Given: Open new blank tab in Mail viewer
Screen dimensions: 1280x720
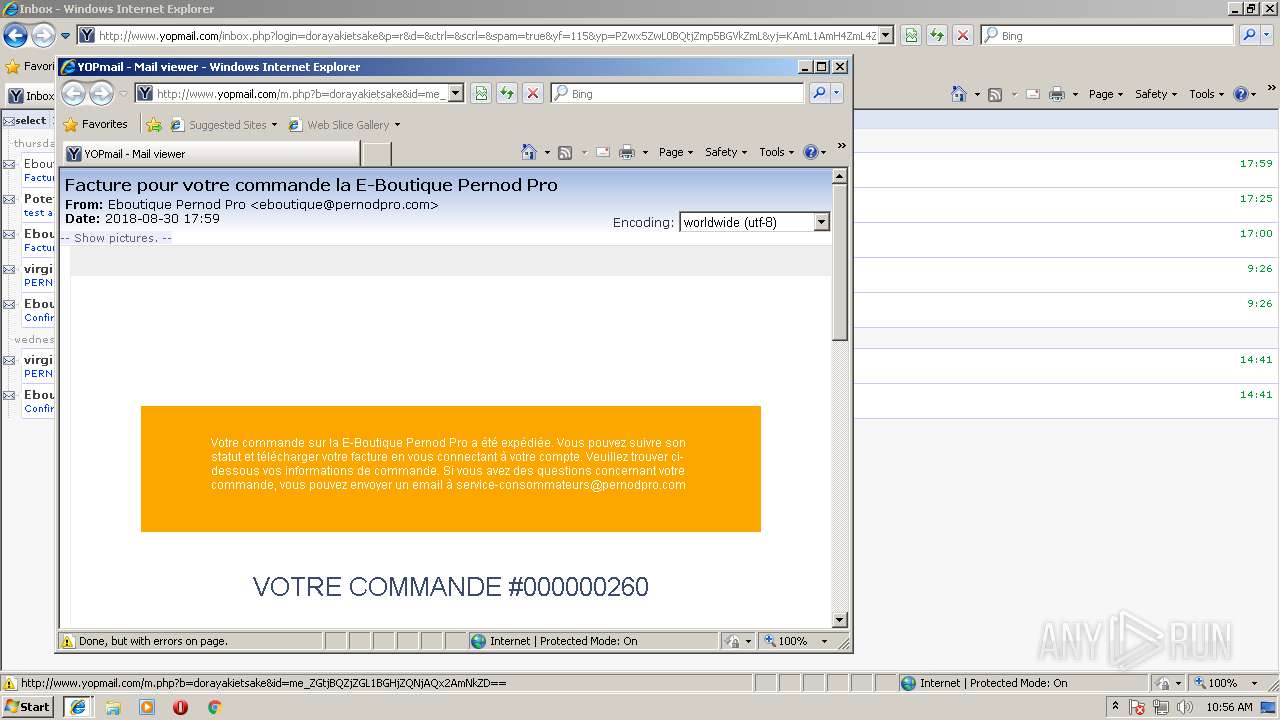Looking at the screenshot, I should coord(376,154).
